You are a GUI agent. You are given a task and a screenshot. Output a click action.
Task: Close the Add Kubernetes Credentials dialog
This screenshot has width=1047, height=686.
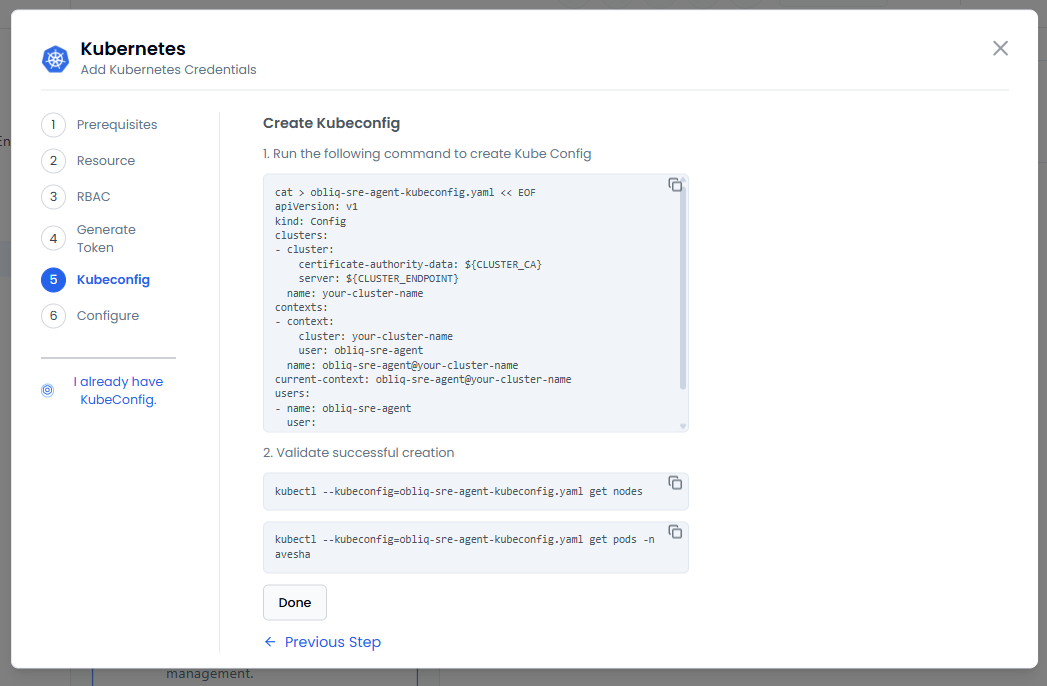coord(1000,48)
